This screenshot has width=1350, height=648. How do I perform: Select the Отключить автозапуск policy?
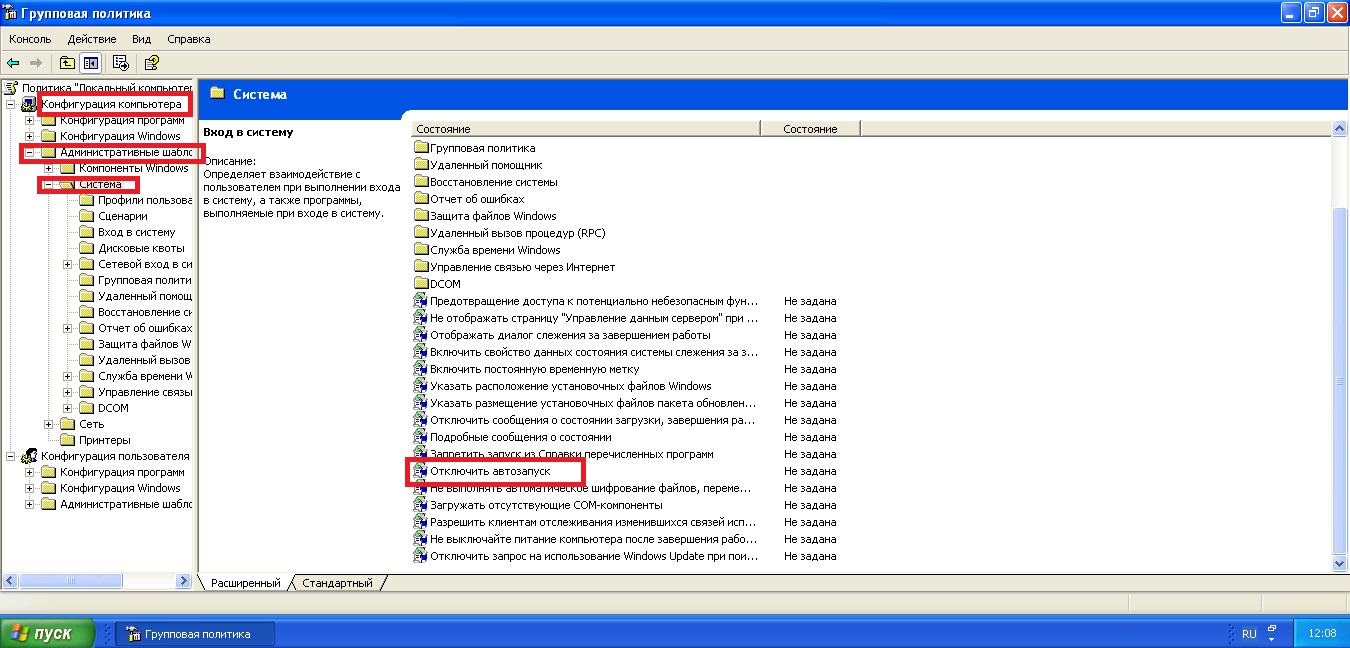(490, 471)
